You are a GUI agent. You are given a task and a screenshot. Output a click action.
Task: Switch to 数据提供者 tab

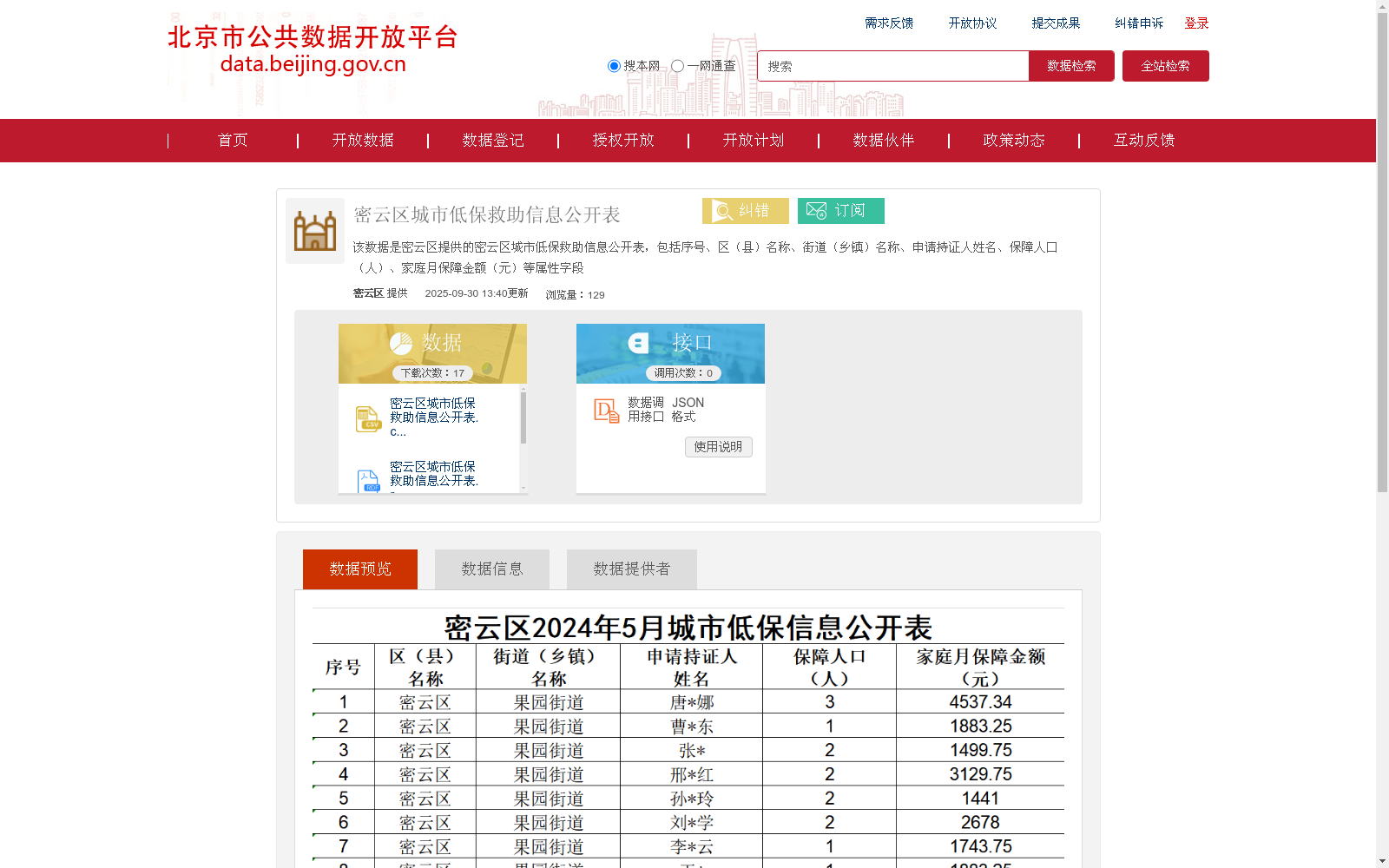point(632,569)
